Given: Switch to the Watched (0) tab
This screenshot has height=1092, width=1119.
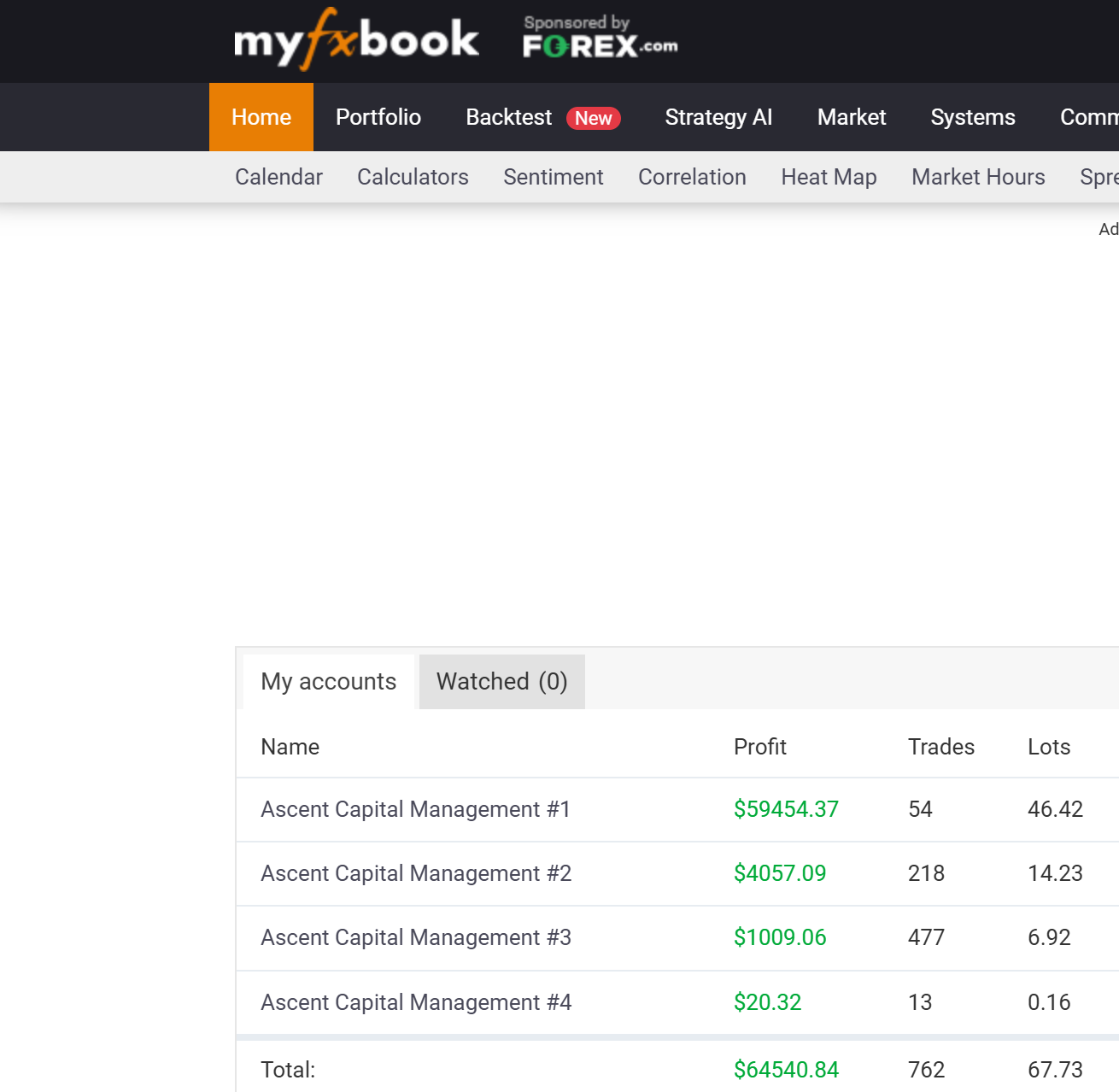Looking at the screenshot, I should click(x=502, y=682).
